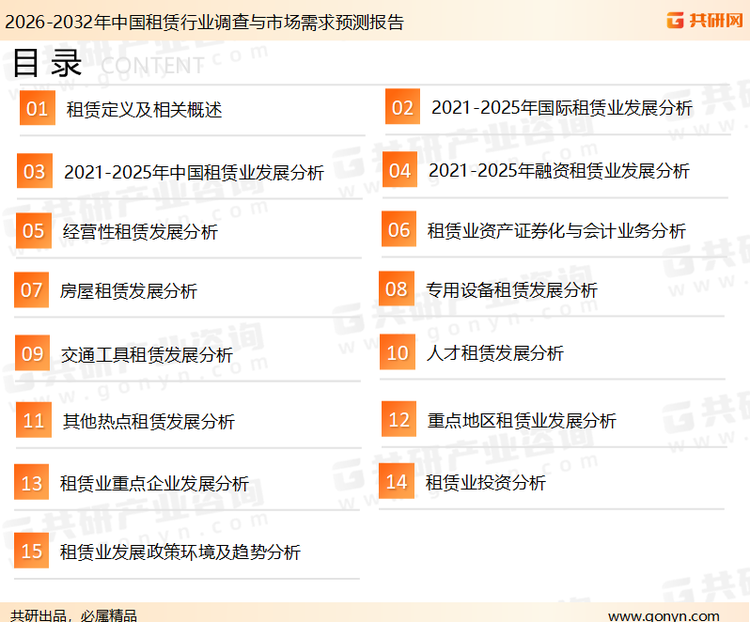Select chapter title 租赁定义及相关概述
The image size is (750, 622).
coord(144,110)
